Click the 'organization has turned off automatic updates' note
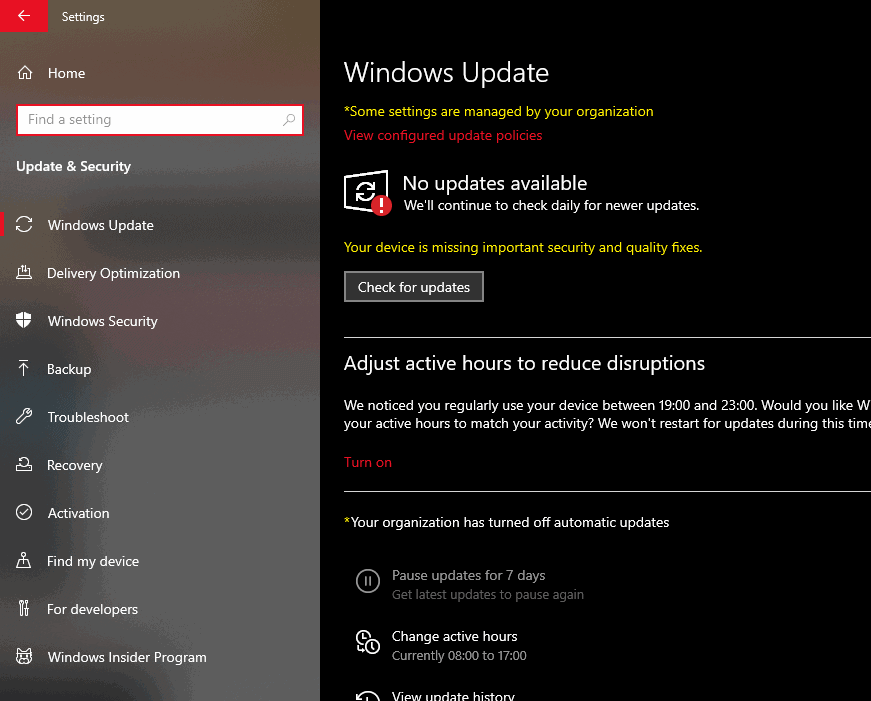 [506, 522]
